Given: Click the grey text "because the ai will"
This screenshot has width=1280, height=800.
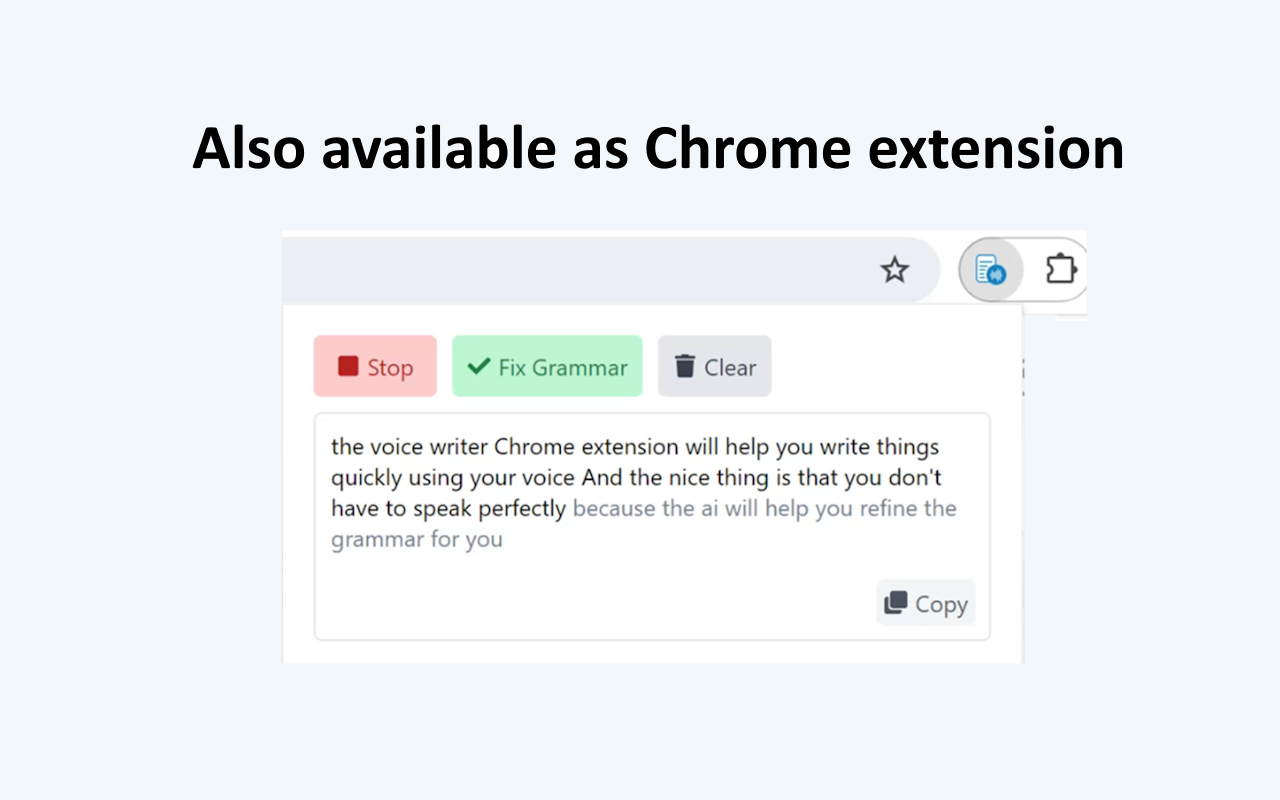Looking at the screenshot, I should pyautogui.click(x=660, y=508).
